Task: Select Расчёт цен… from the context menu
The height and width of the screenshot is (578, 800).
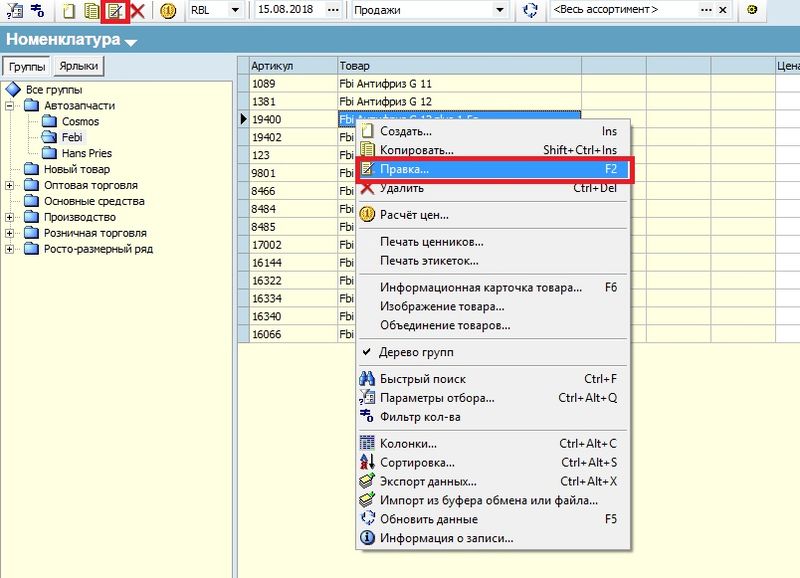Action: tap(493, 215)
